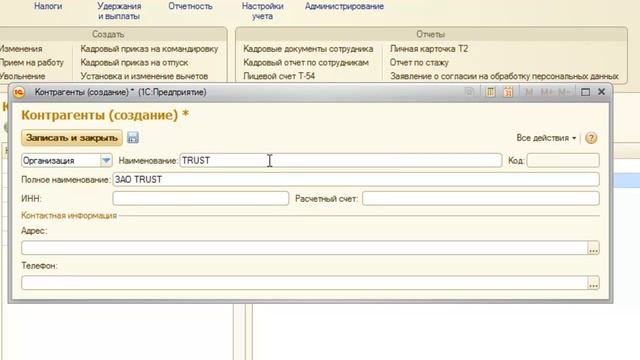Click the 'Записать и закрыть' button
Viewport: 640px width, 360px height.
[x=72, y=138]
